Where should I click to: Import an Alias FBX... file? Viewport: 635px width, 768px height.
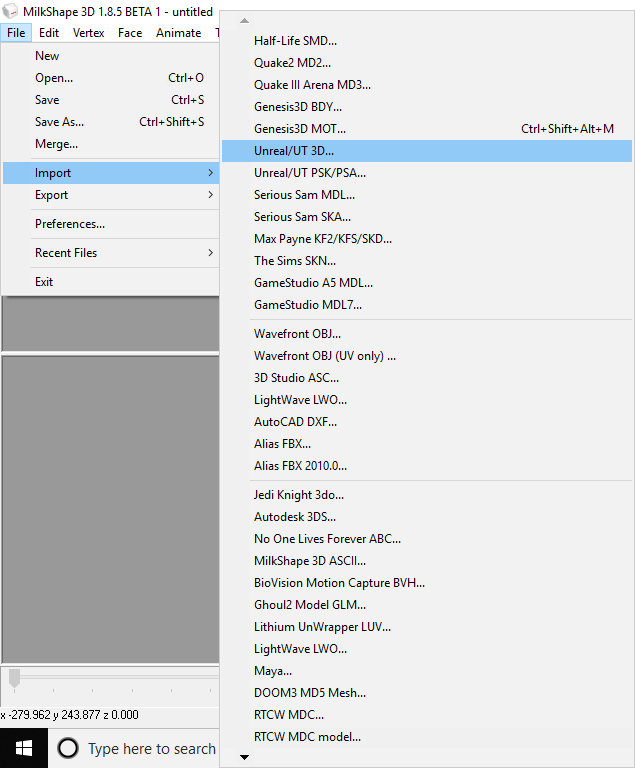click(427, 444)
